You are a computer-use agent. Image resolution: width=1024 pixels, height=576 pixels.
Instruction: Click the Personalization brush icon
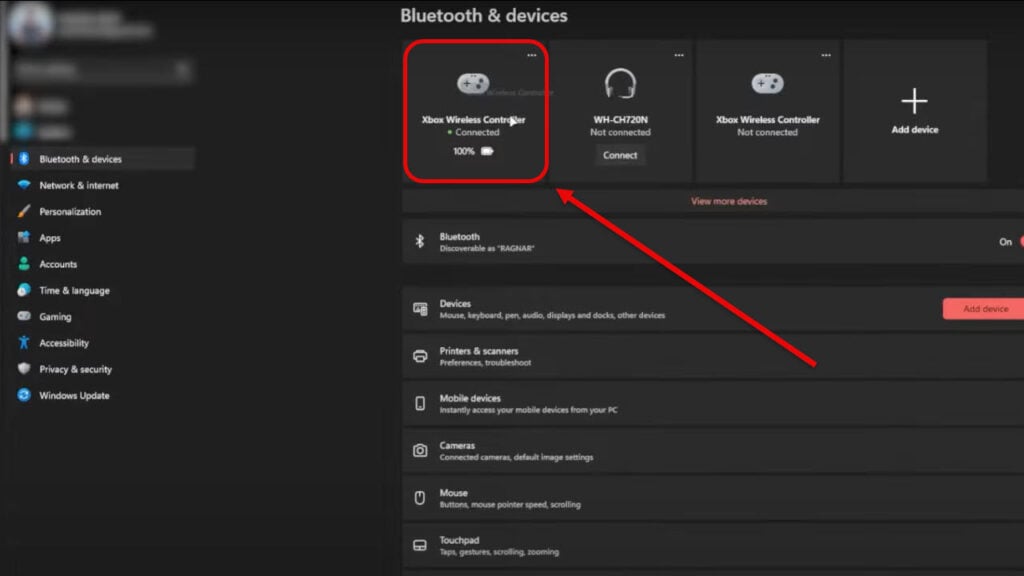click(x=24, y=211)
